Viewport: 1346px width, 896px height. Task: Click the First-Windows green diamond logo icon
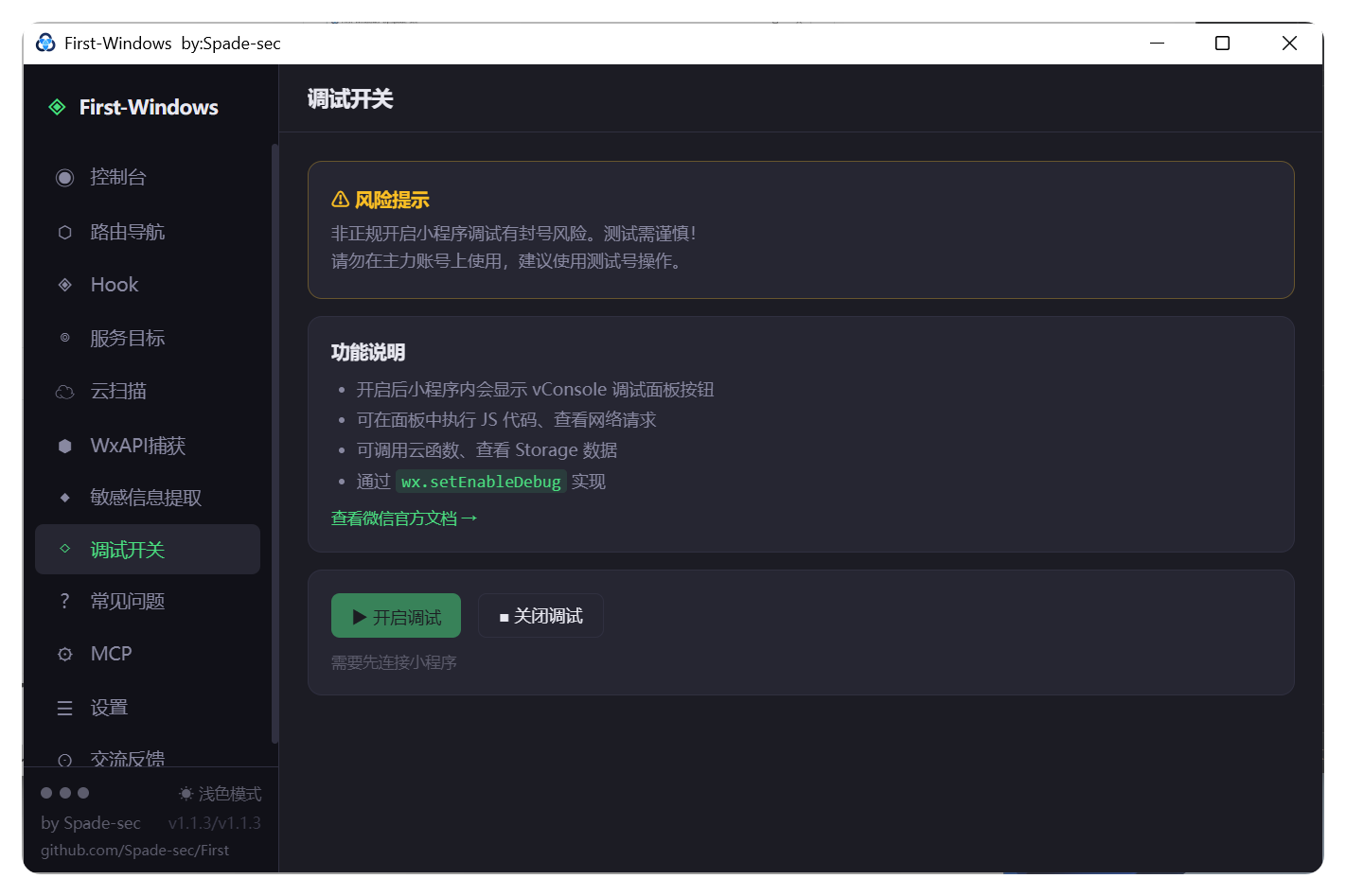pos(58,107)
